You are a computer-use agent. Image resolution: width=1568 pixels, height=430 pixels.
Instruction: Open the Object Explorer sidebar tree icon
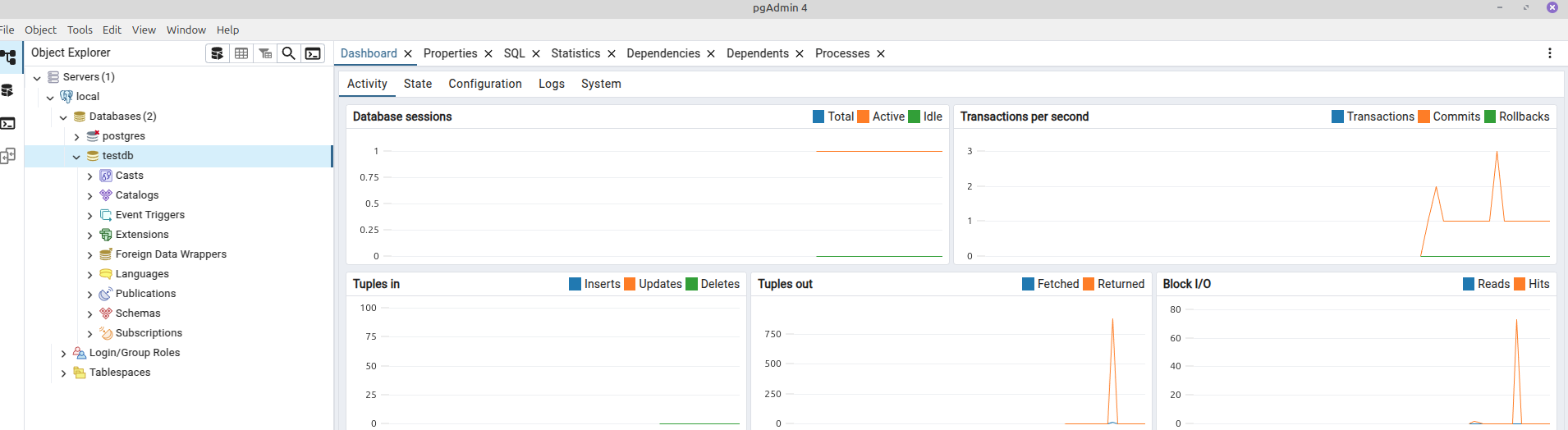(x=8, y=57)
